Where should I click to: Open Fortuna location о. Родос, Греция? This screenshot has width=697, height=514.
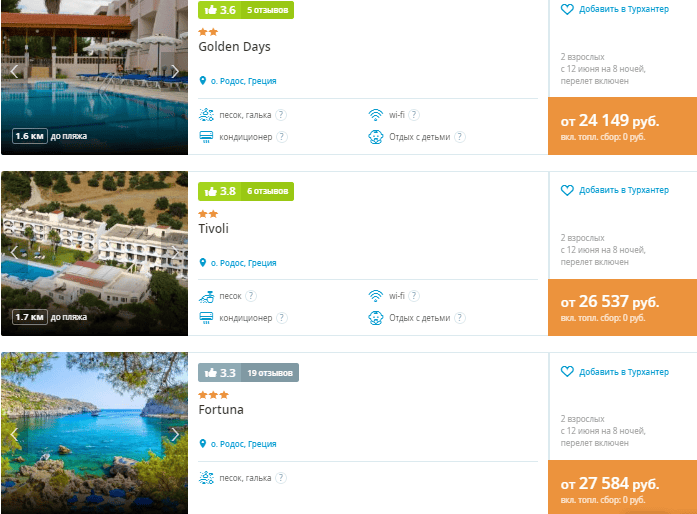tap(243, 444)
